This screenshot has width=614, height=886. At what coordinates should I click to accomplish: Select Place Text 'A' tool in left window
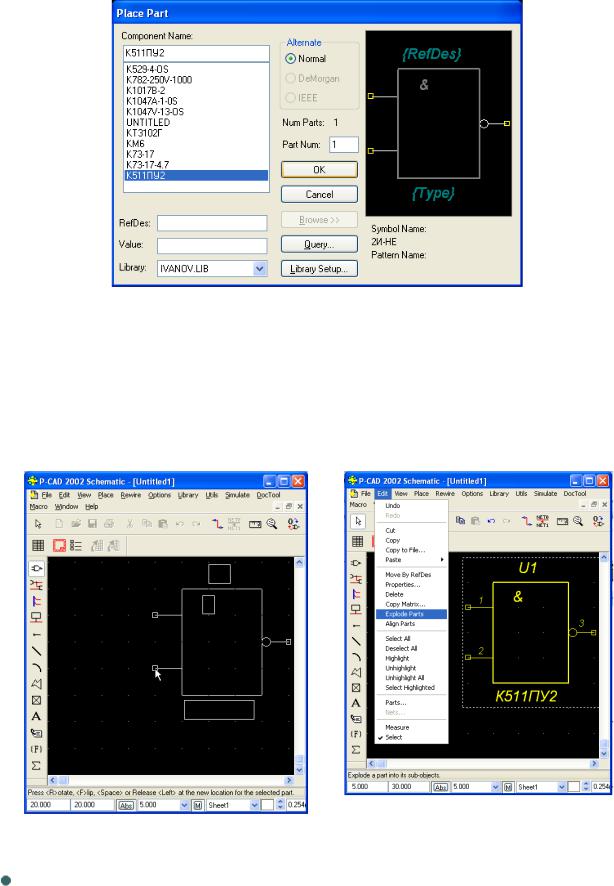37,716
